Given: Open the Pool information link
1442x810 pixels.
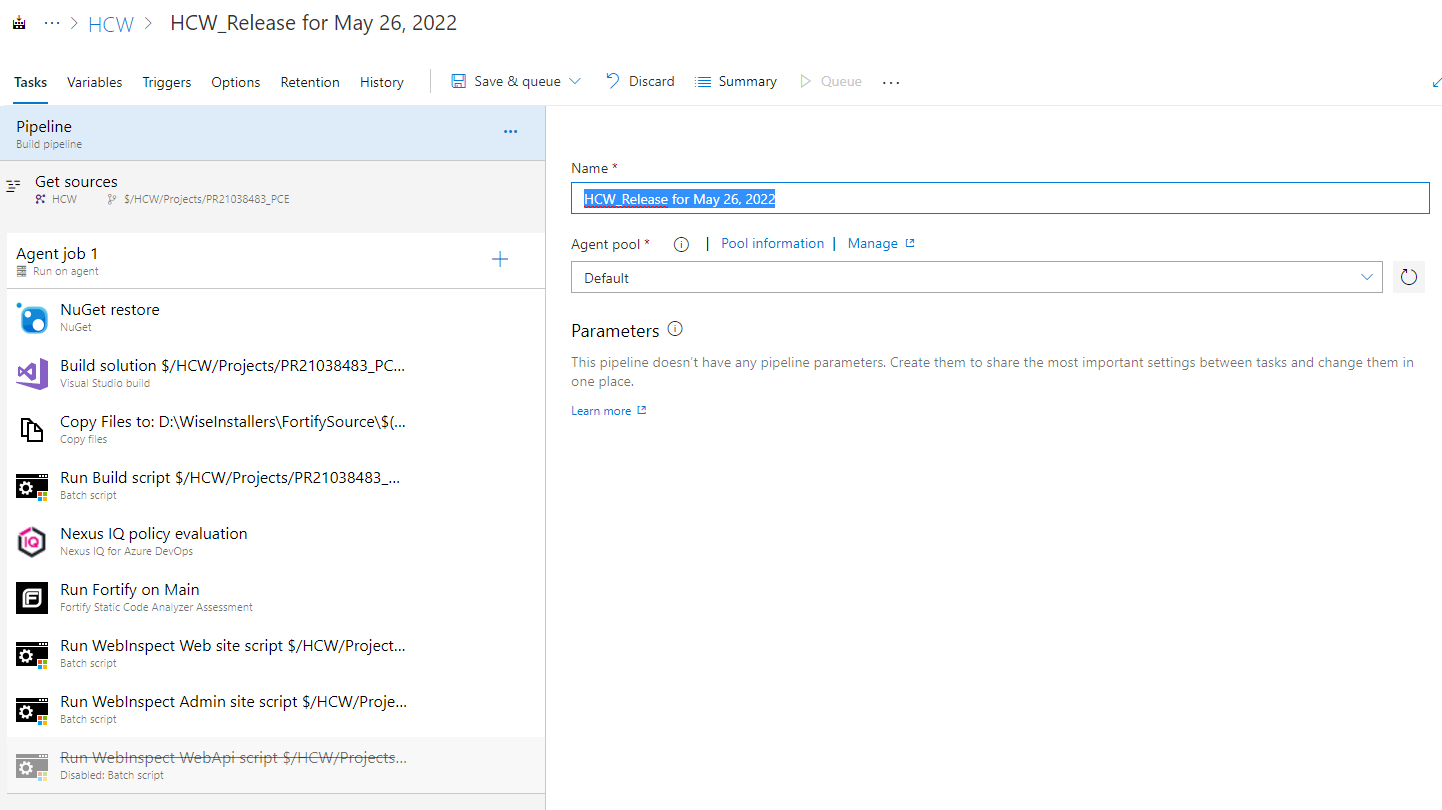Looking at the screenshot, I should tap(772, 243).
